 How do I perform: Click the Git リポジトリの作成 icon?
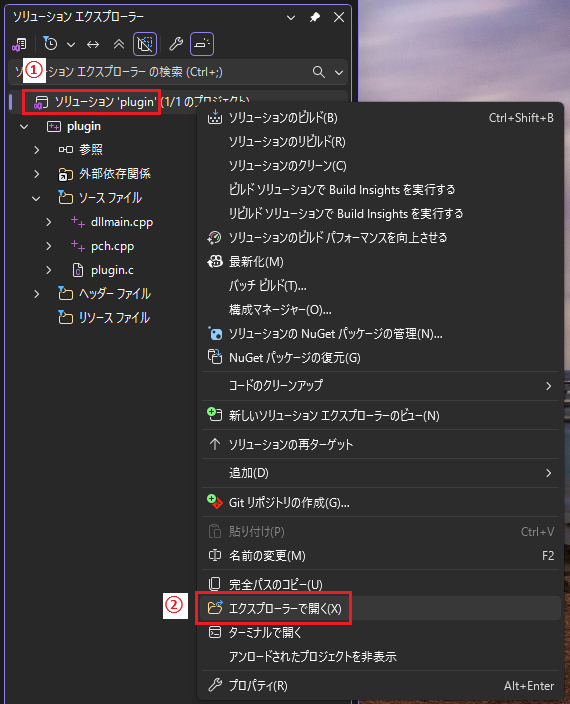click(215, 502)
